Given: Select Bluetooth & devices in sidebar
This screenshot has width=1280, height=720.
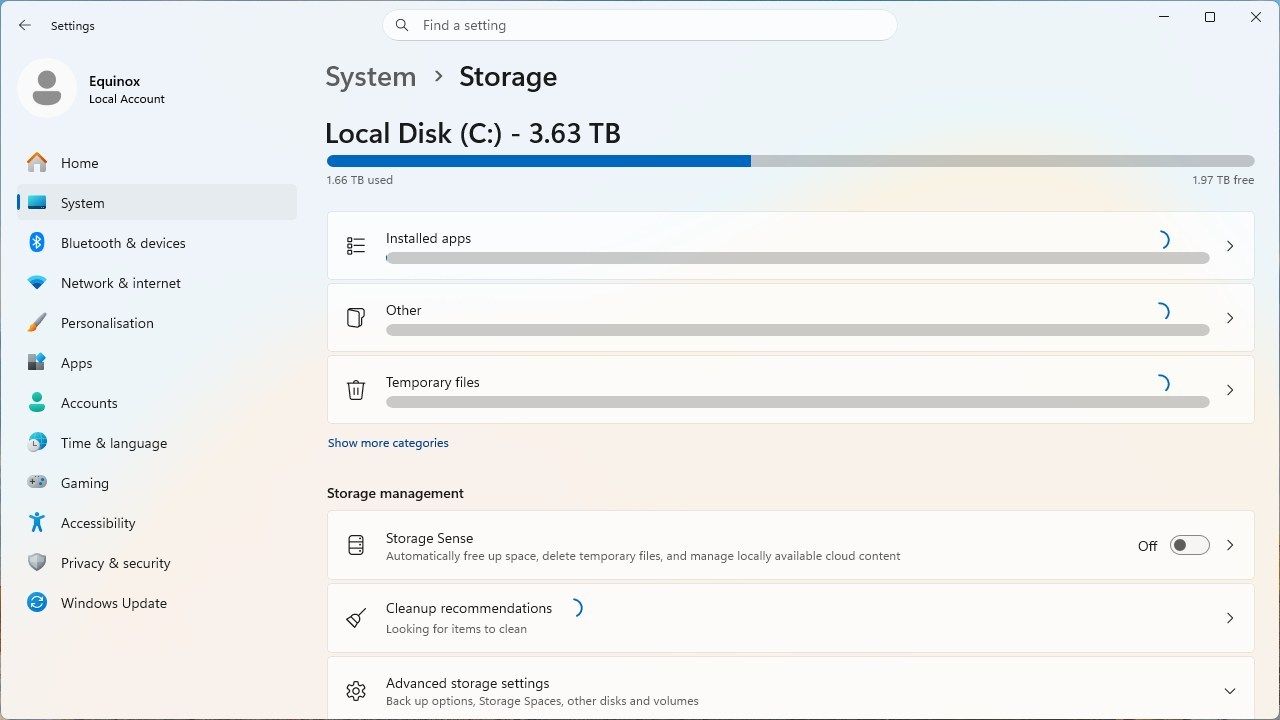Looking at the screenshot, I should 157,243.
